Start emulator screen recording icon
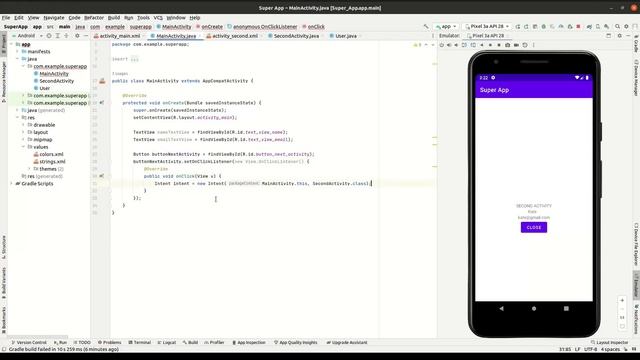This screenshot has height=360, width=640. pos(516,45)
